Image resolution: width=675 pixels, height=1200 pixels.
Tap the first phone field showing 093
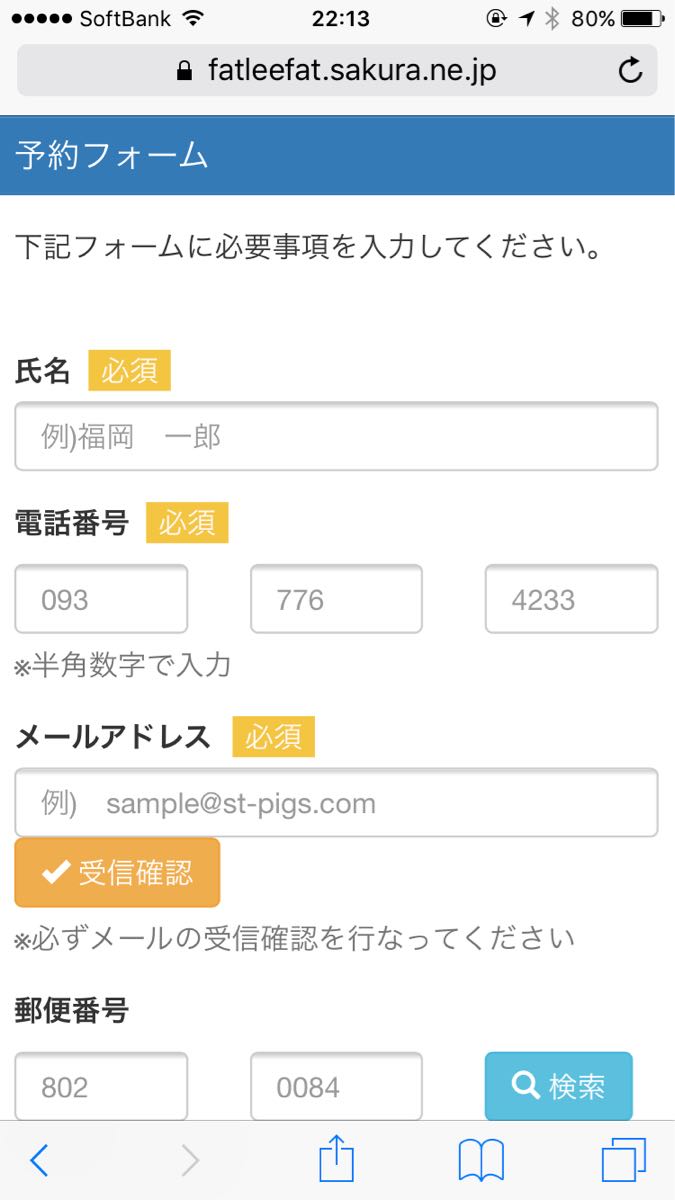click(x=101, y=599)
